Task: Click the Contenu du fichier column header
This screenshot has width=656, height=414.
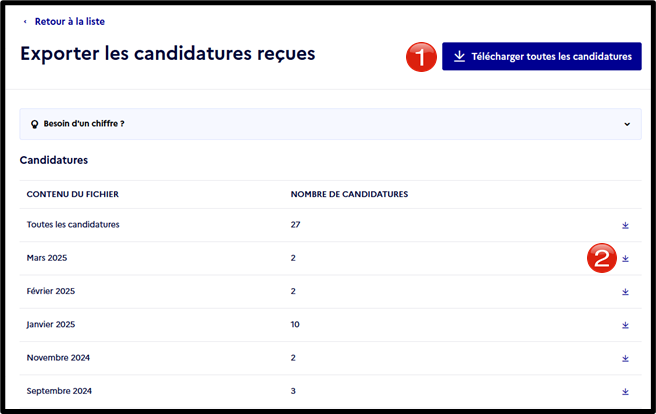Action: coord(73,194)
